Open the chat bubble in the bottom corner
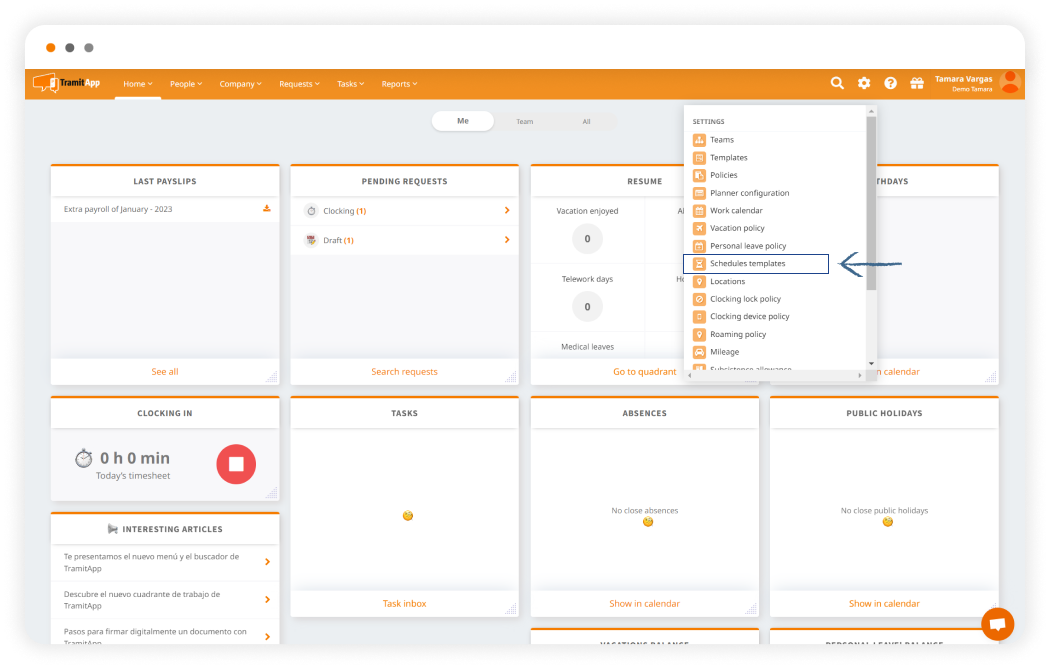Viewport: 1050px width, 670px height. (x=998, y=623)
